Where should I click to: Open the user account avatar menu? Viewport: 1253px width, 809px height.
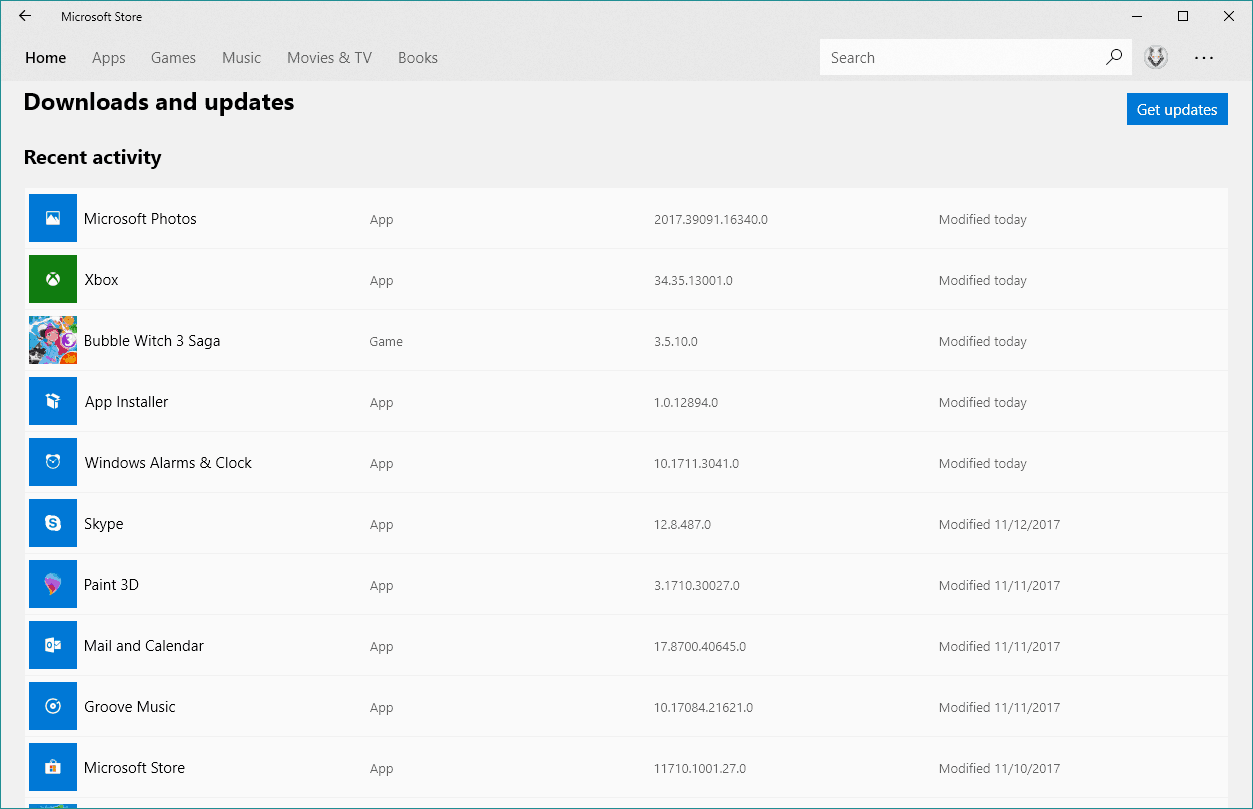tap(1156, 58)
